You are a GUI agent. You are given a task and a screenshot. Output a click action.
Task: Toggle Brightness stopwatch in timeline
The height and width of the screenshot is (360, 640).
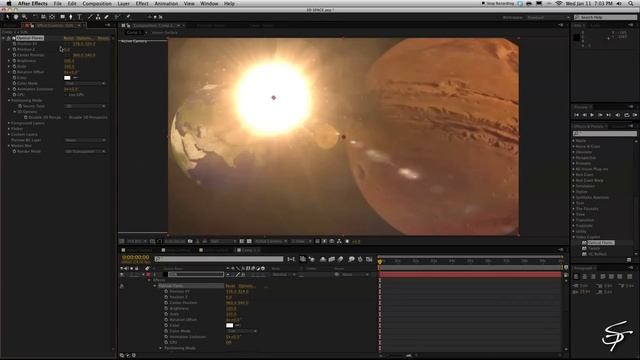point(166,309)
